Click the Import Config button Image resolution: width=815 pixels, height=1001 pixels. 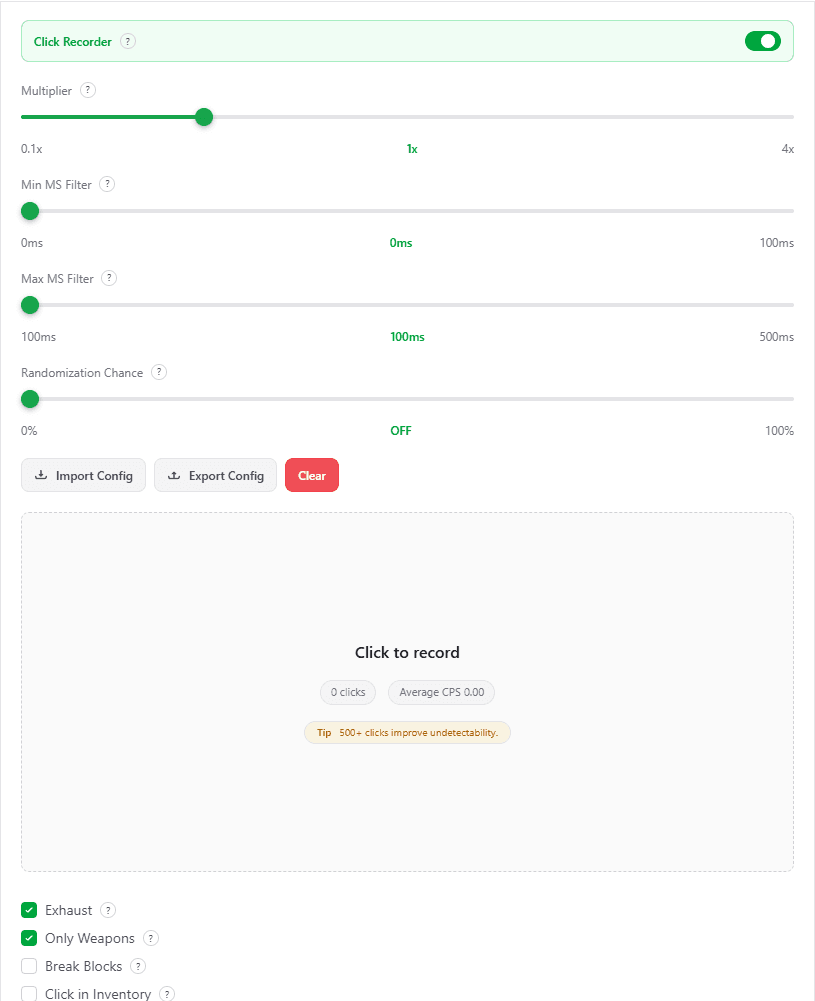point(83,475)
